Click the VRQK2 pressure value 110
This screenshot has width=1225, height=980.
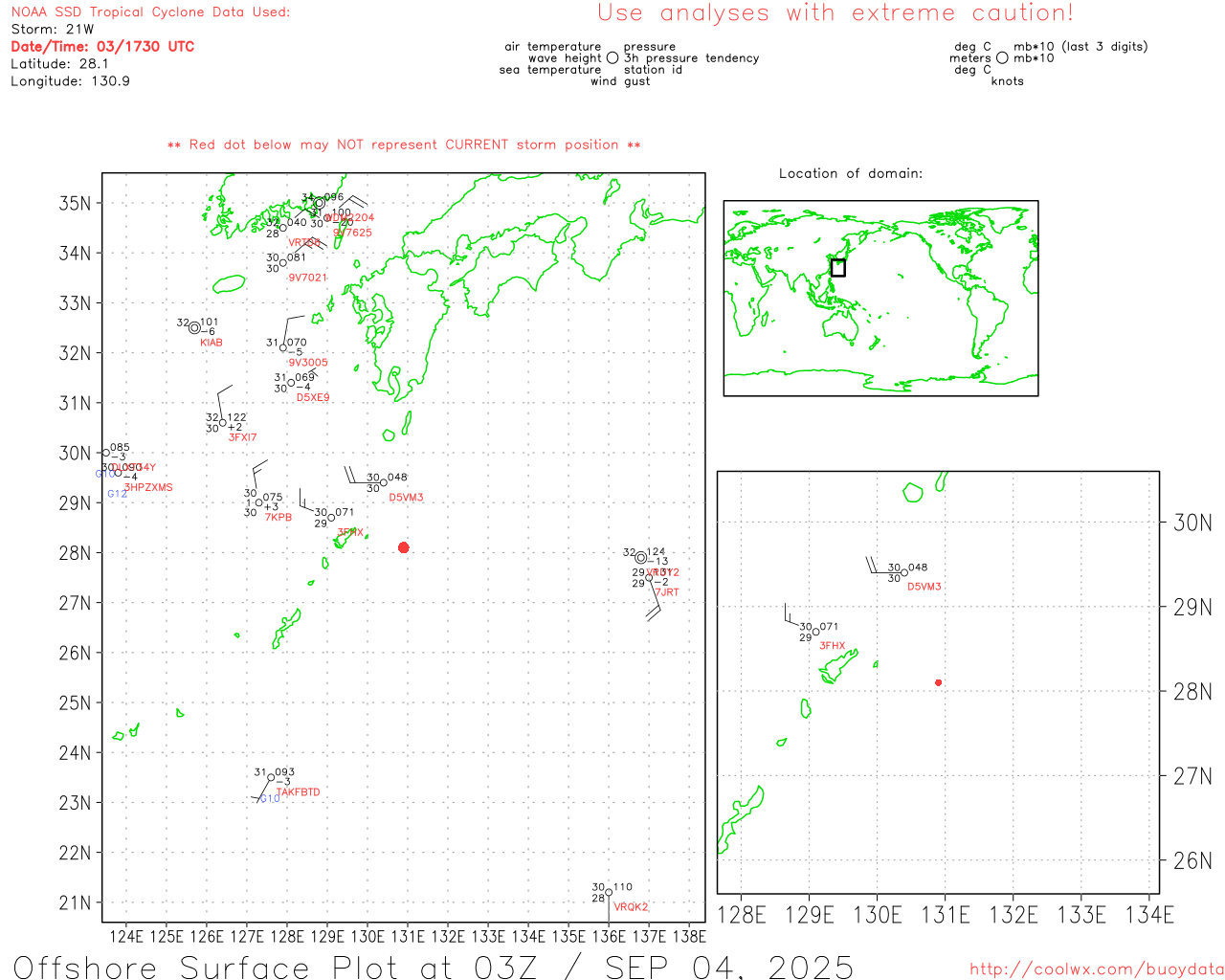click(x=623, y=887)
